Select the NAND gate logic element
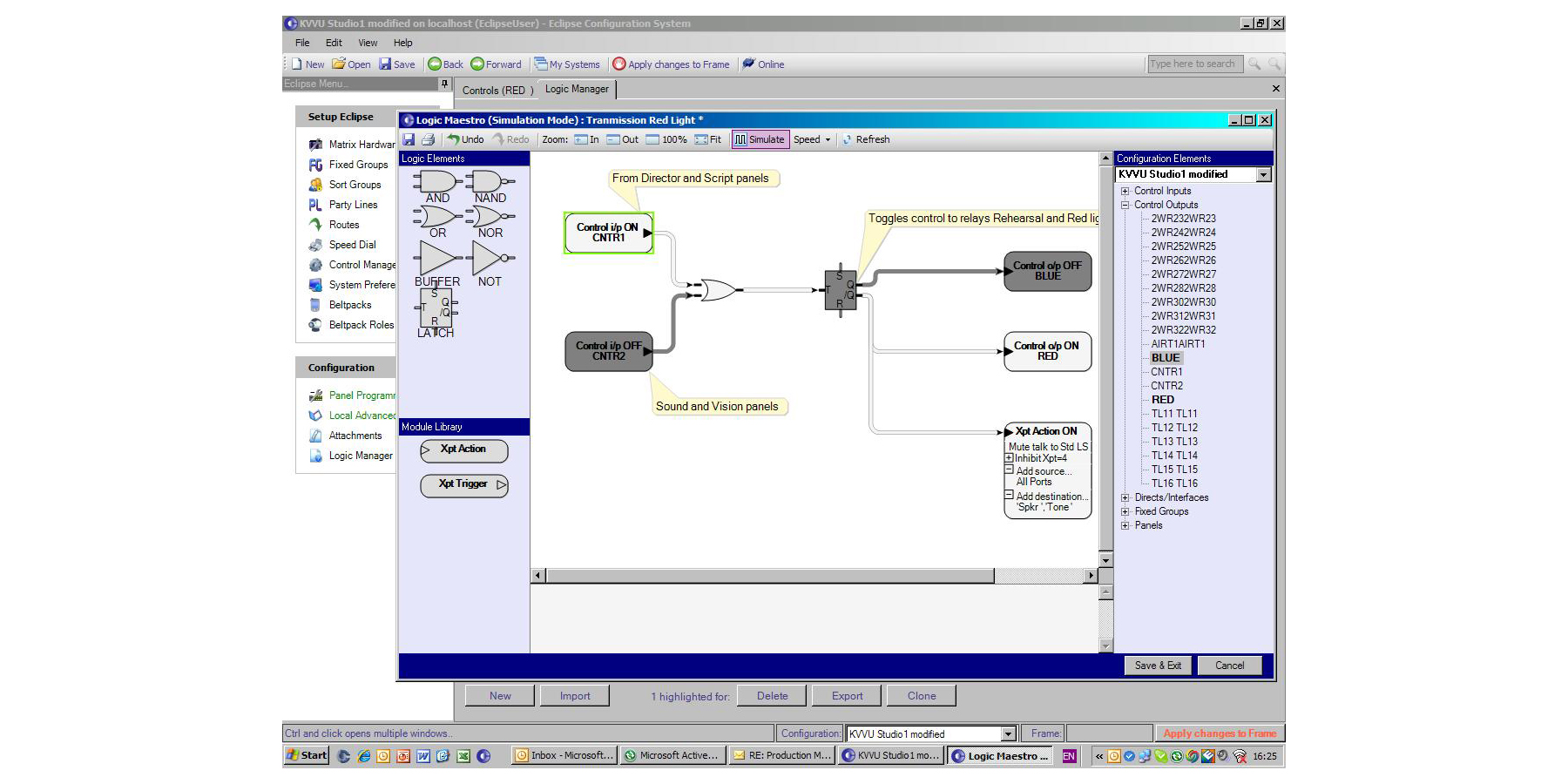 [490, 182]
